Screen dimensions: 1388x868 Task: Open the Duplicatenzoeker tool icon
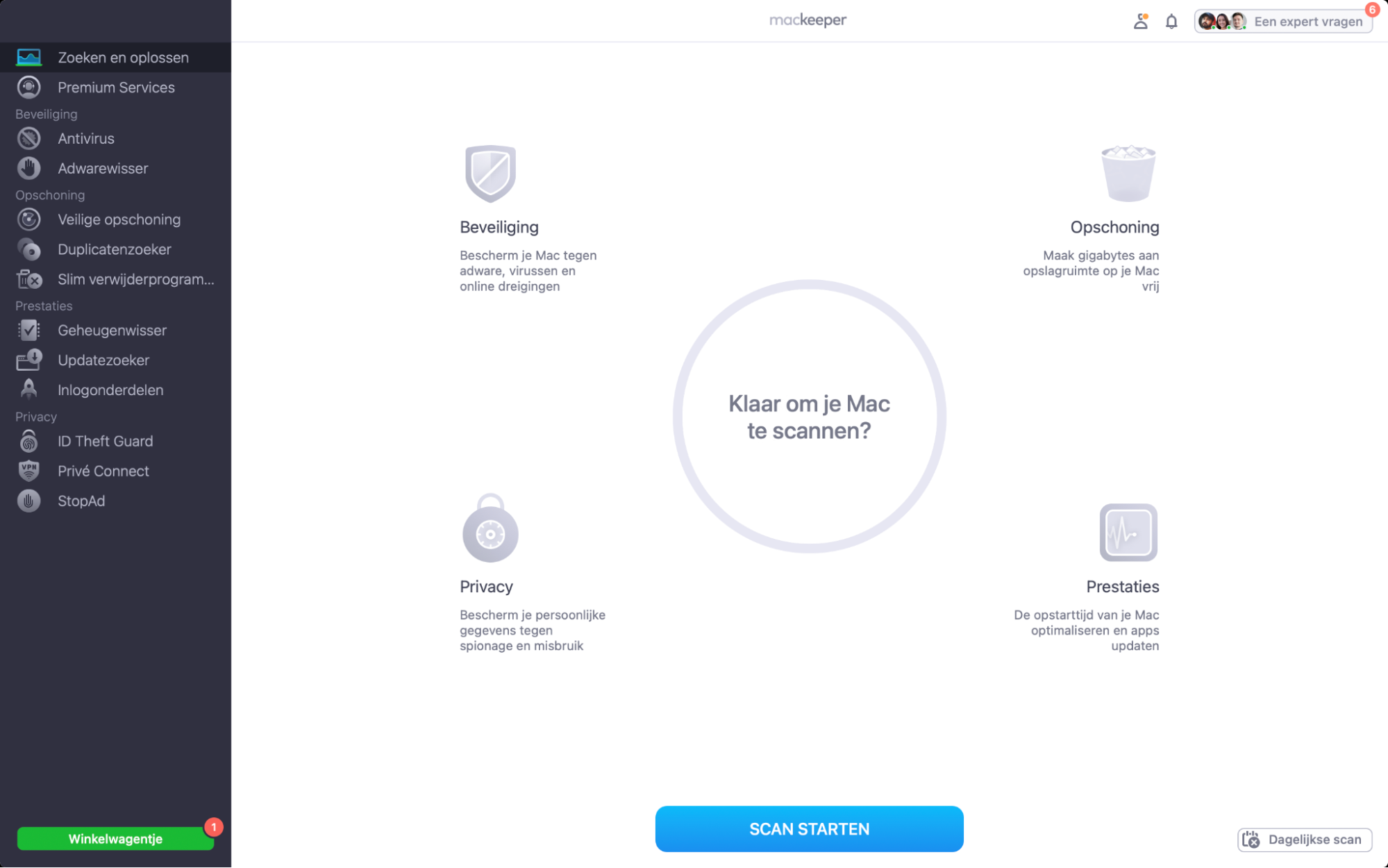[28, 249]
